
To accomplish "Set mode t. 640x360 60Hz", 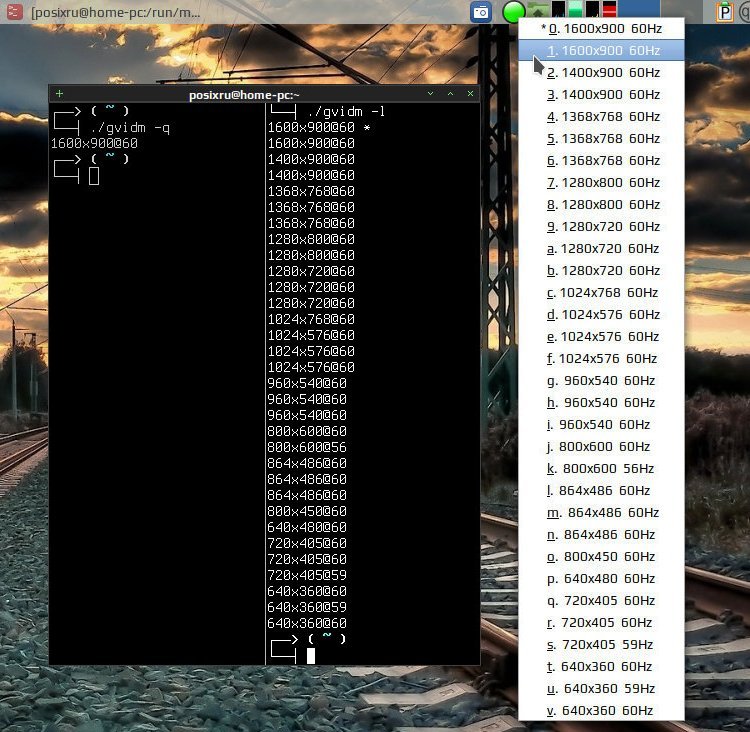I will tap(601, 666).
